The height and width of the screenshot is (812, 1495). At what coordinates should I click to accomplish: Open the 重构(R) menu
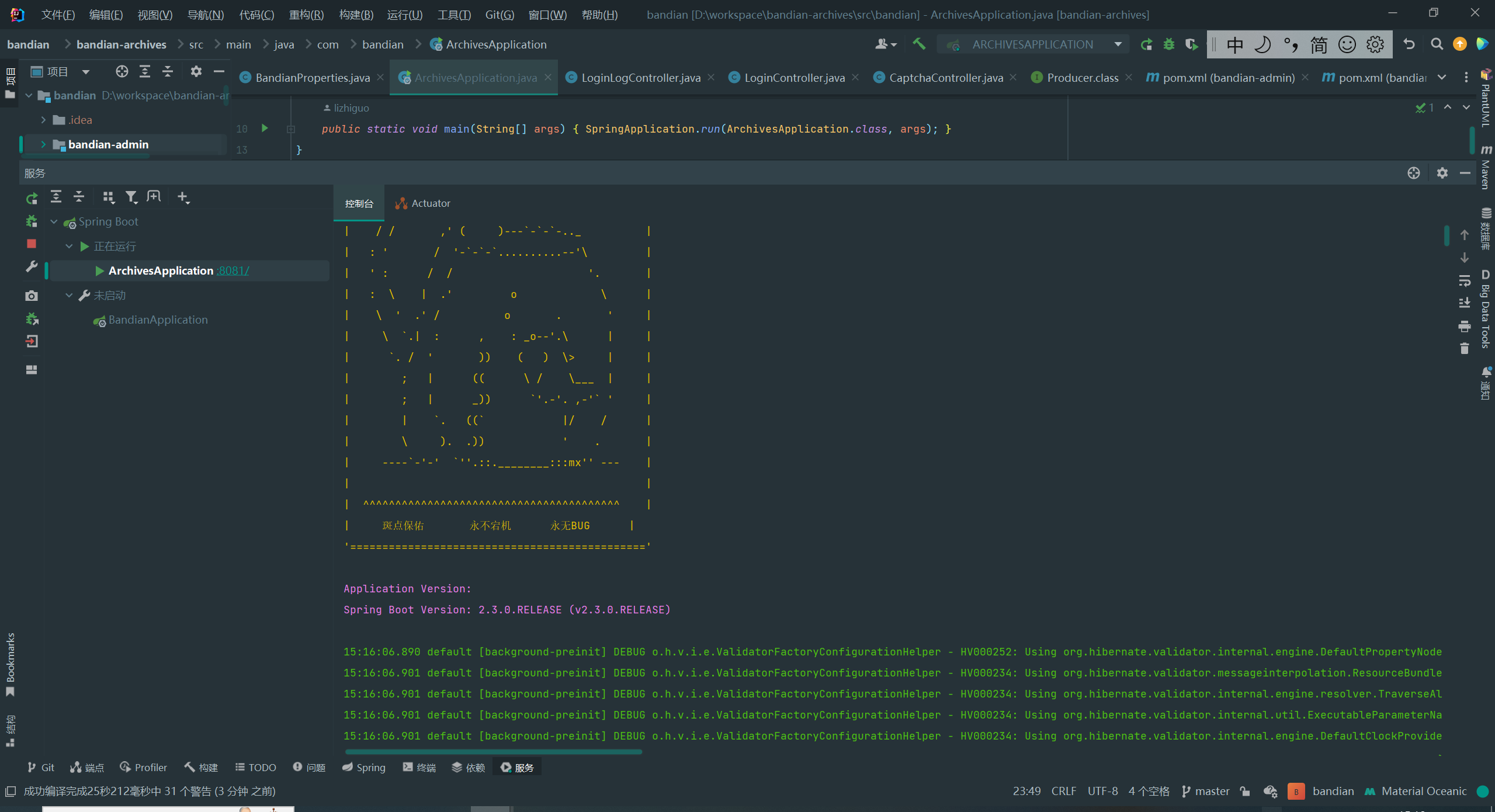click(306, 15)
